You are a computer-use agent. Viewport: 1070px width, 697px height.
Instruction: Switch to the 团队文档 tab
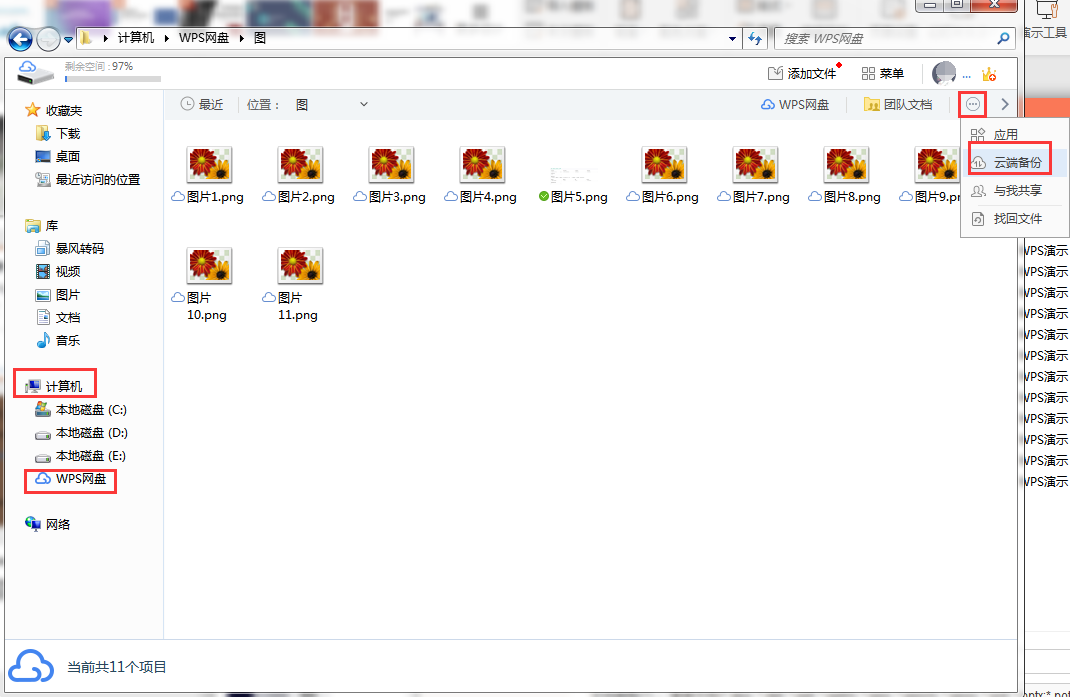[898, 104]
